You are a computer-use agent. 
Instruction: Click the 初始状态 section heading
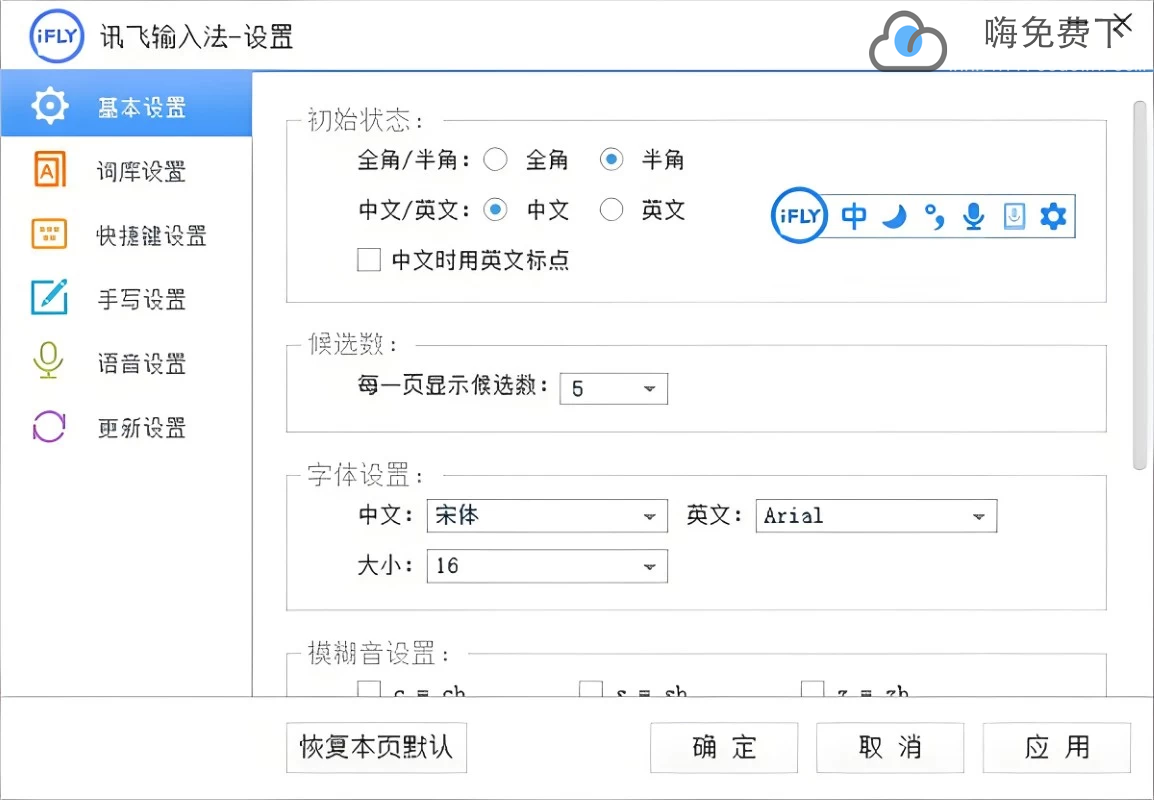tap(366, 120)
